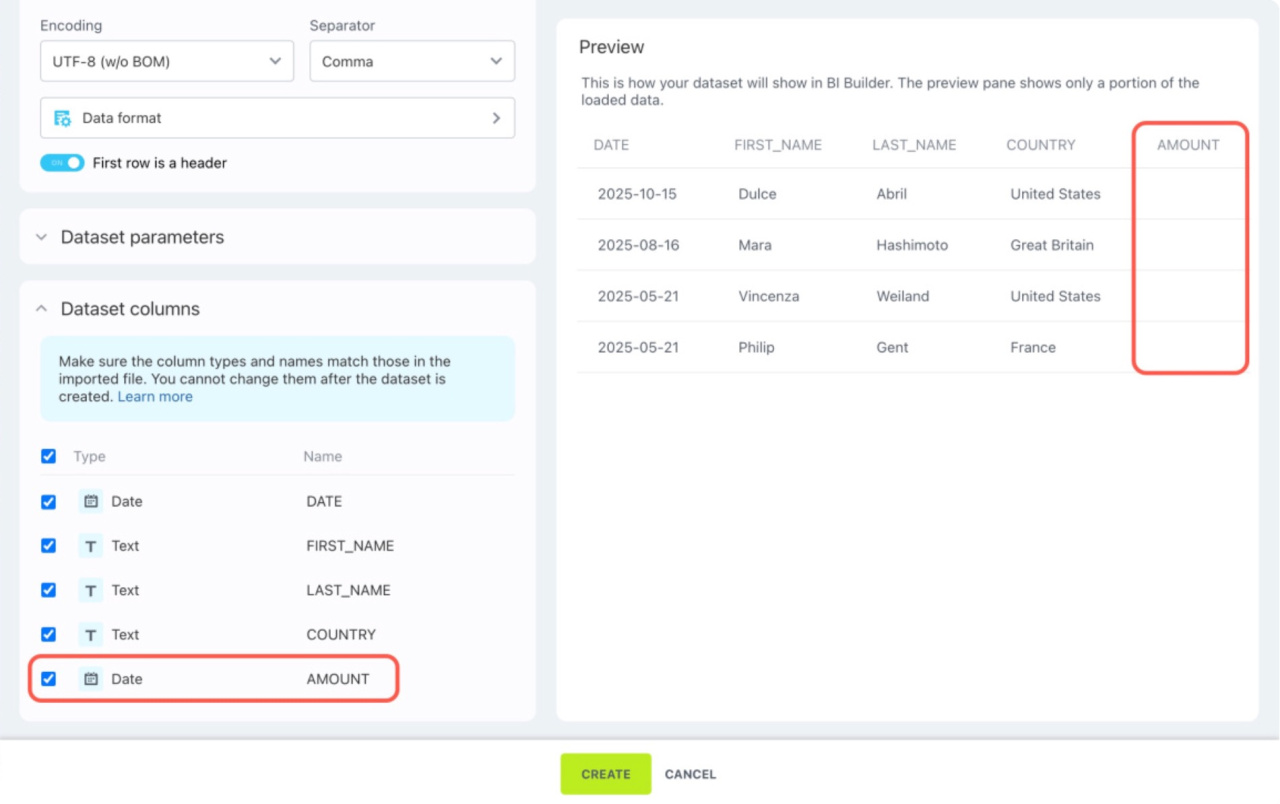Click the Text type icon for LAST_NAME
1280x804 pixels.
coord(91,591)
